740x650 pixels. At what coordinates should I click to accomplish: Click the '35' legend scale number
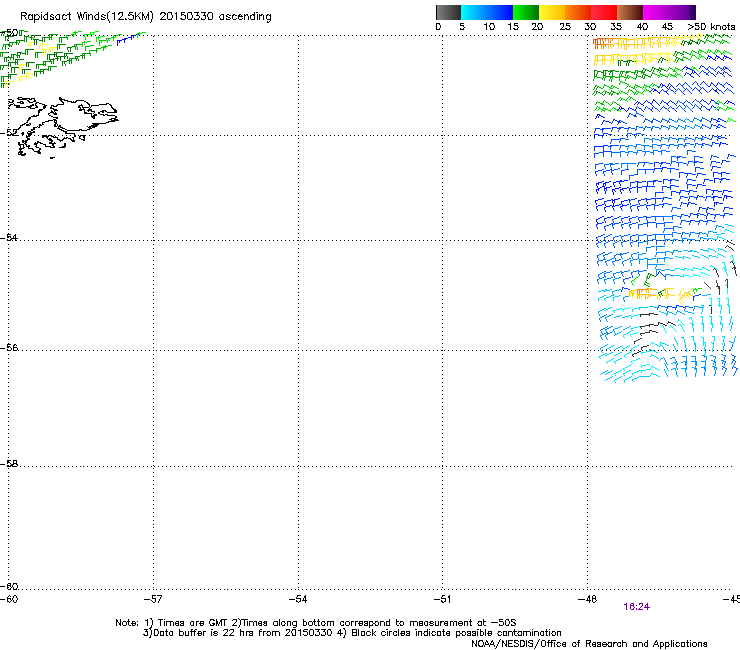[616, 27]
